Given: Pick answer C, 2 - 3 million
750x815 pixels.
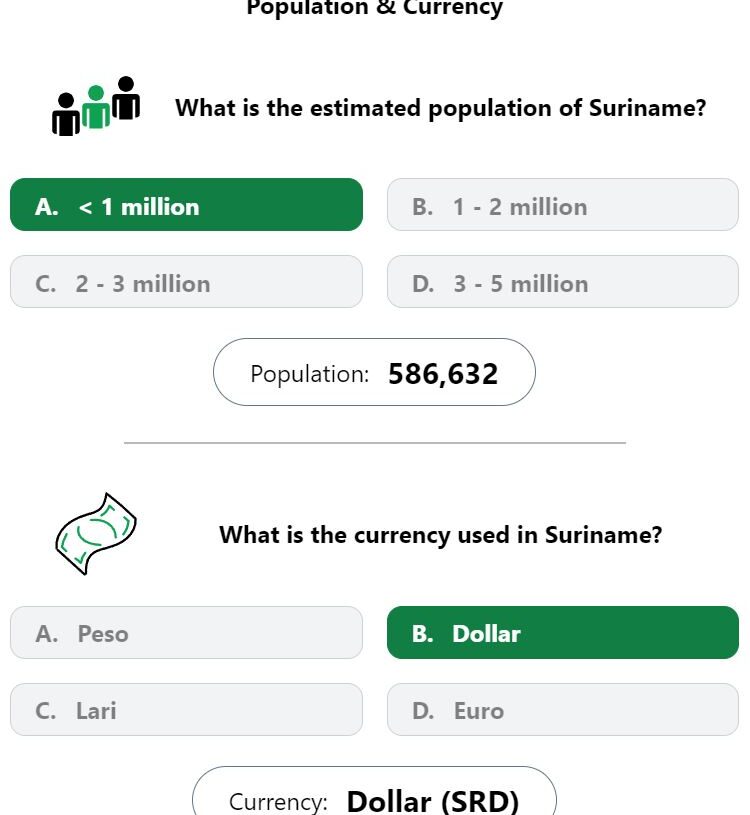Looking at the screenshot, I should pos(186,282).
